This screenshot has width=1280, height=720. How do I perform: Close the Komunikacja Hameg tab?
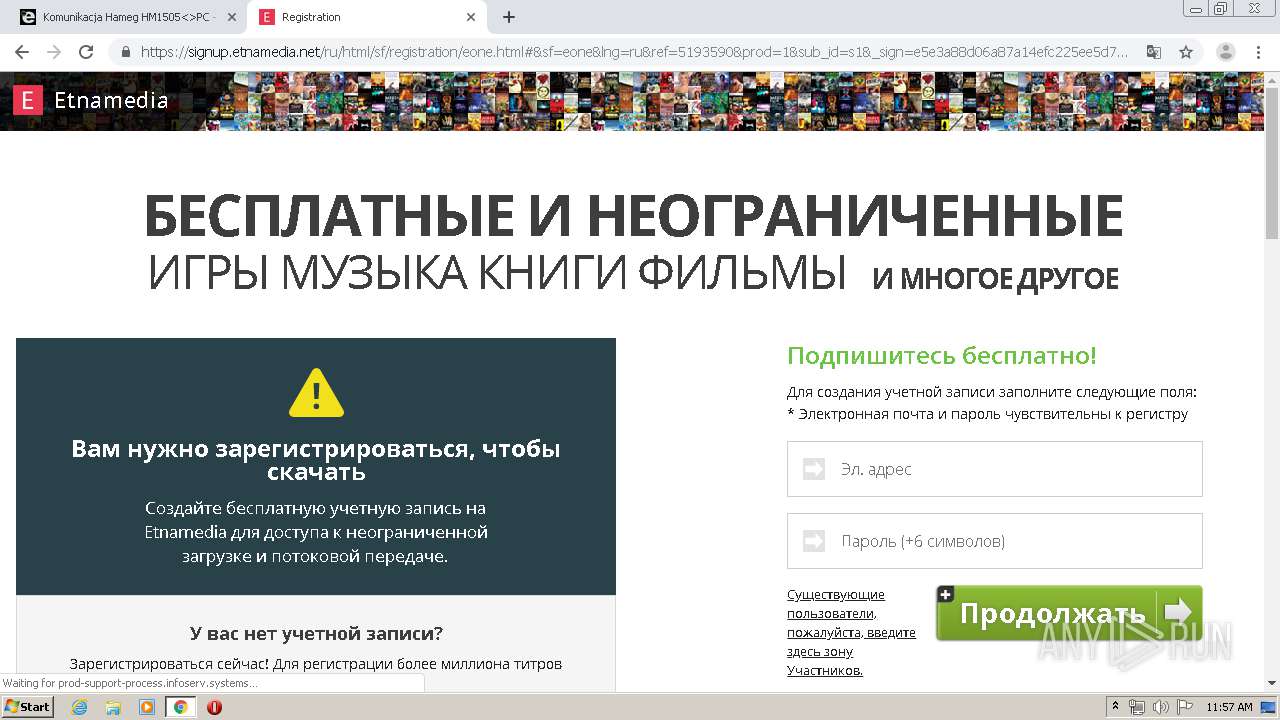tap(232, 17)
